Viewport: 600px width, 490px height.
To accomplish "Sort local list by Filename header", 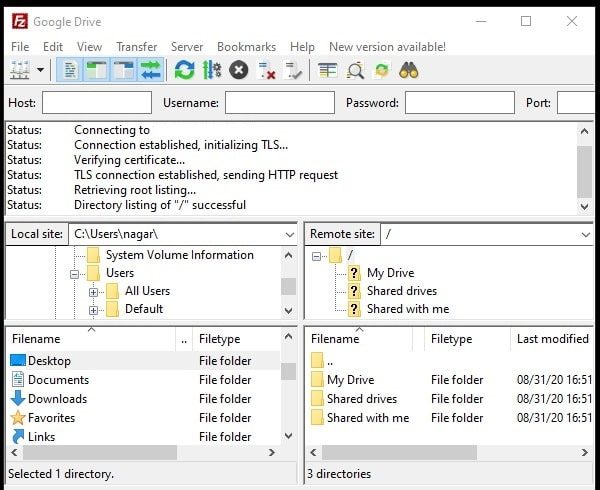I will click(x=91, y=339).
